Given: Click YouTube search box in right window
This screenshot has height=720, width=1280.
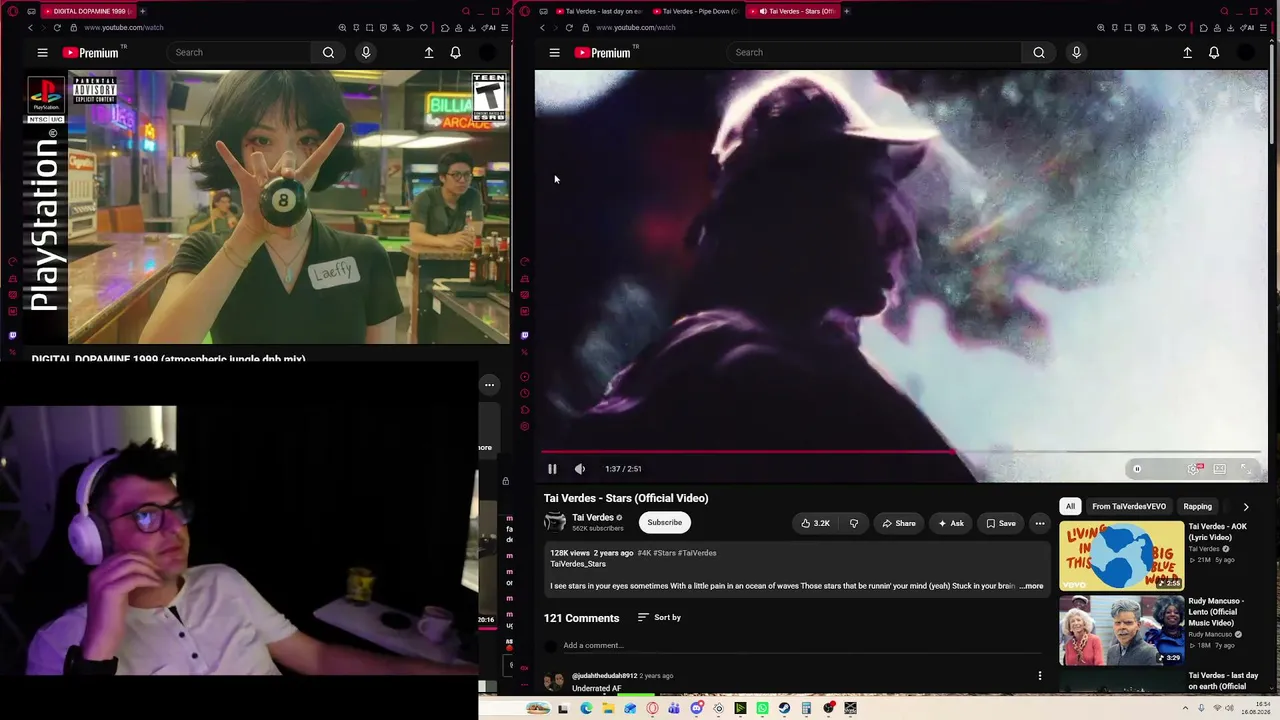Looking at the screenshot, I should pyautogui.click(x=875, y=53).
